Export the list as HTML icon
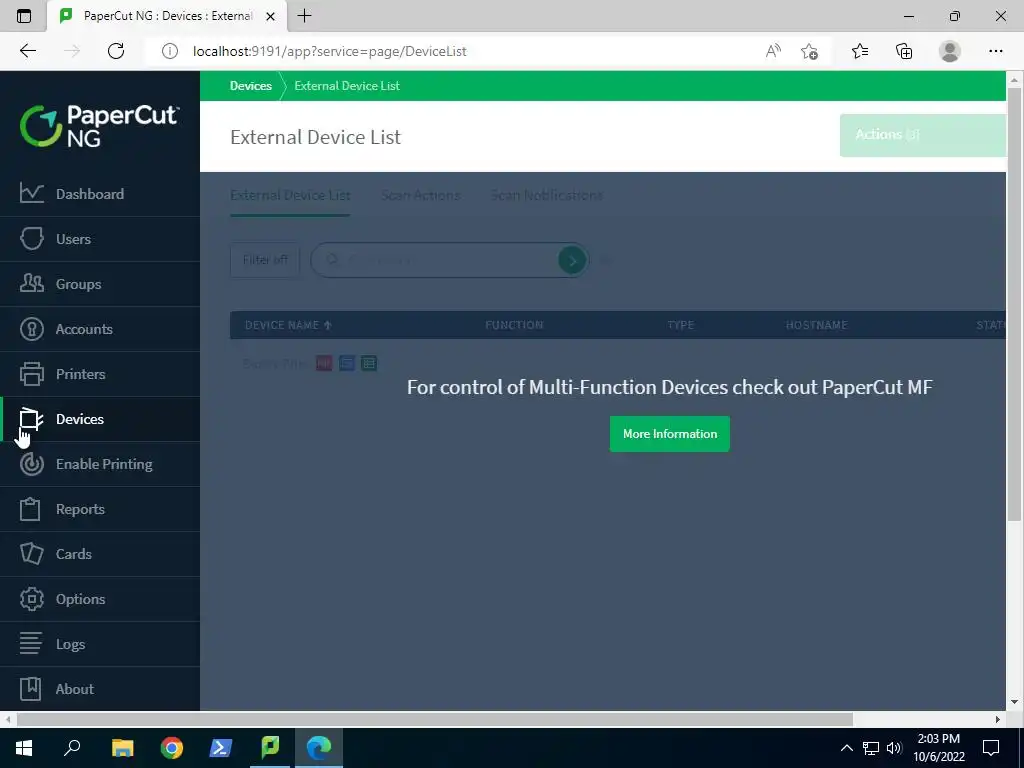 coord(347,363)
